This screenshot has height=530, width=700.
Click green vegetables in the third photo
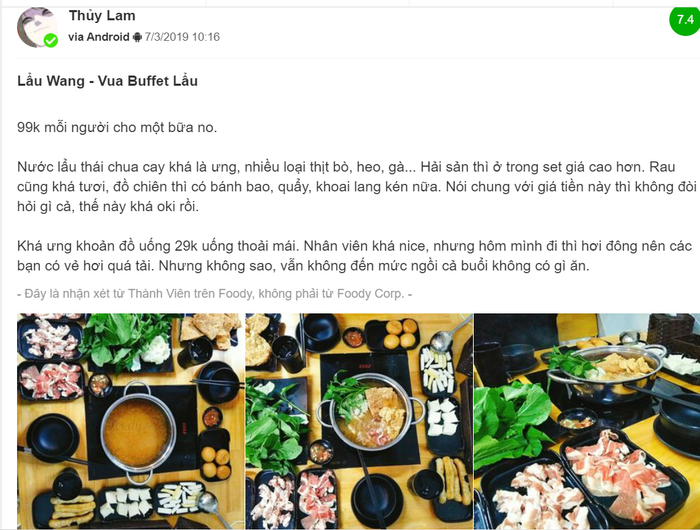[x=513, y=420]
